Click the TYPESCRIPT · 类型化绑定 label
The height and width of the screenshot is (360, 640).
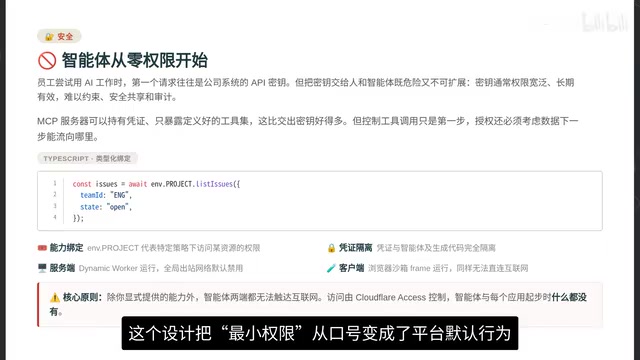click(87, 158)
